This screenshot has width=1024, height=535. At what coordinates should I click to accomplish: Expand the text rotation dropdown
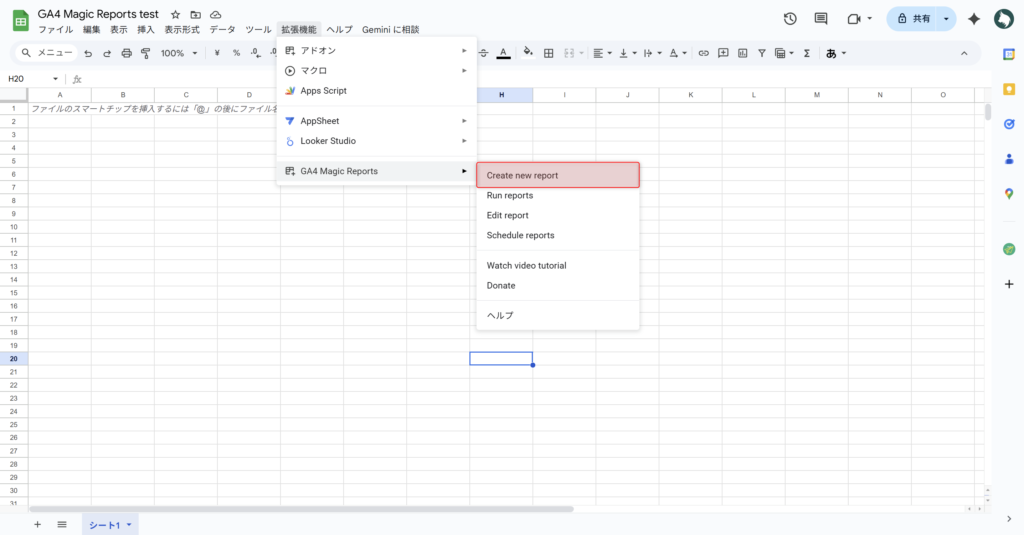(x=684, y=54)
